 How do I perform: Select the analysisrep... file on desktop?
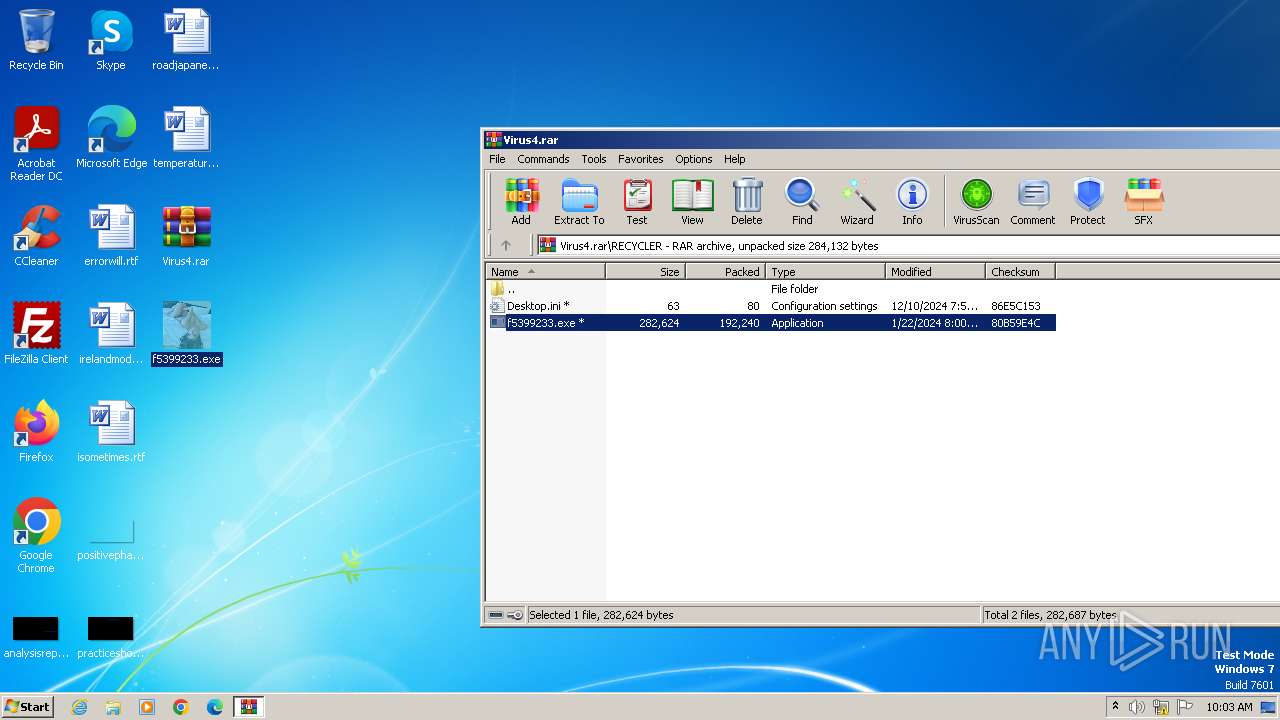(36, 636)
